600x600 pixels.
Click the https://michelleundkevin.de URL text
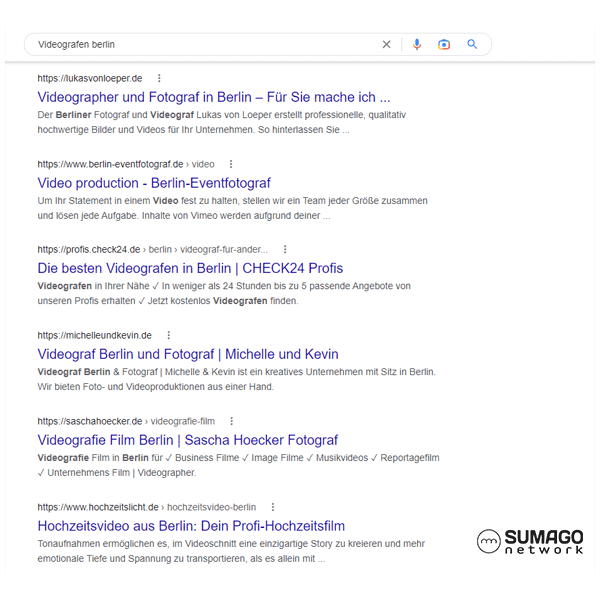coord(95,336)
